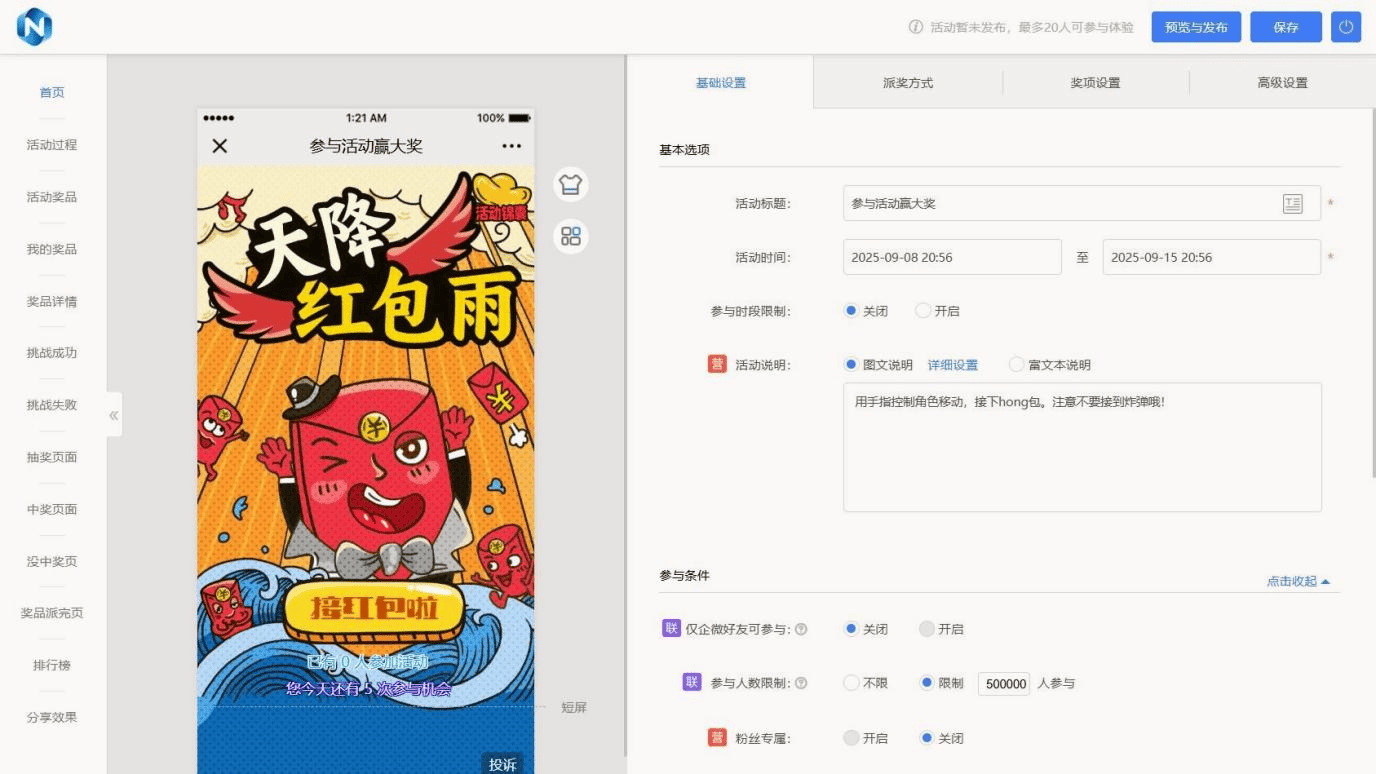
Task: Click the blue N logo icon
Action: click(34, 27)
